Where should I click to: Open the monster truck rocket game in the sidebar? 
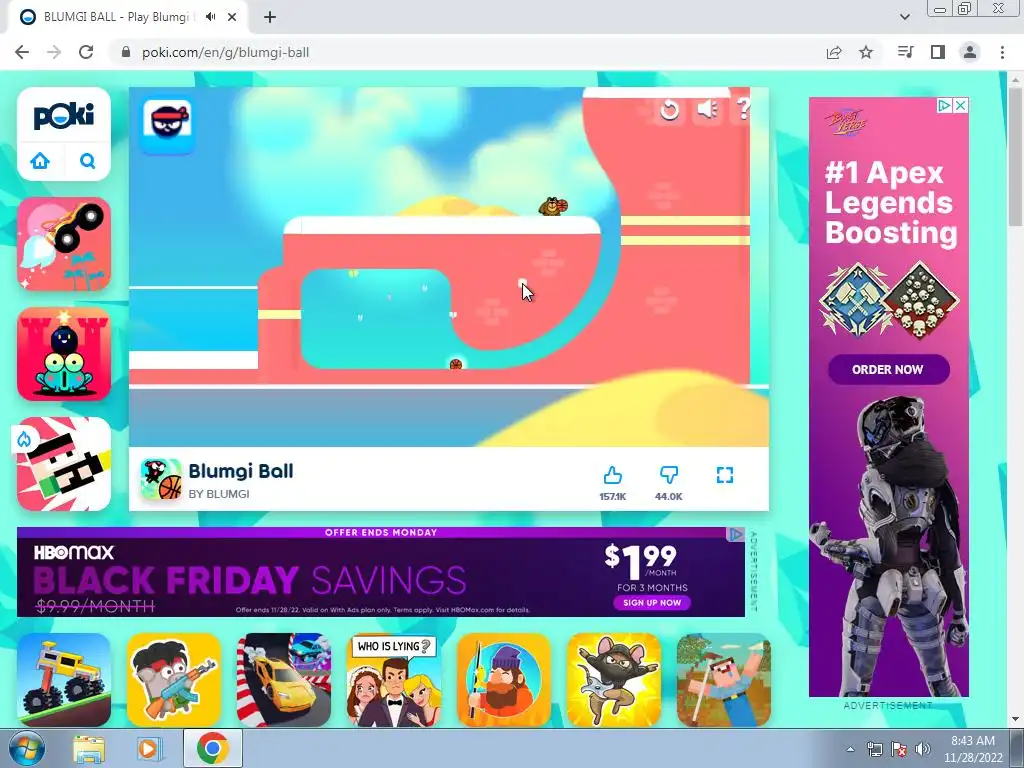tap(64, 244)
